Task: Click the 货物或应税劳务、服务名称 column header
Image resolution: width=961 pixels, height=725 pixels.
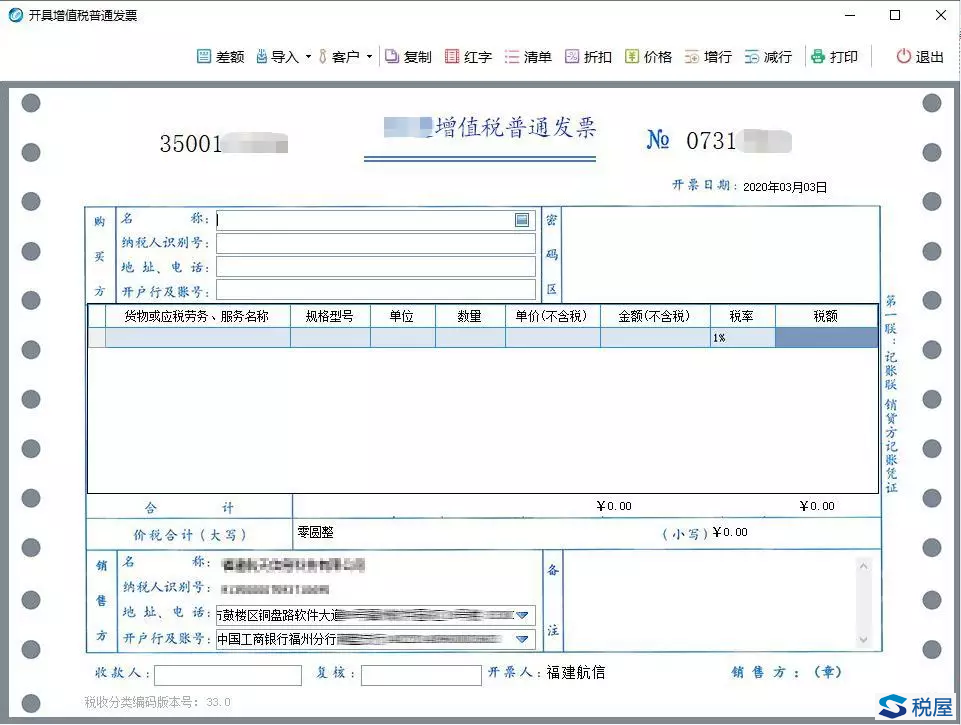Action: [198, 316]
